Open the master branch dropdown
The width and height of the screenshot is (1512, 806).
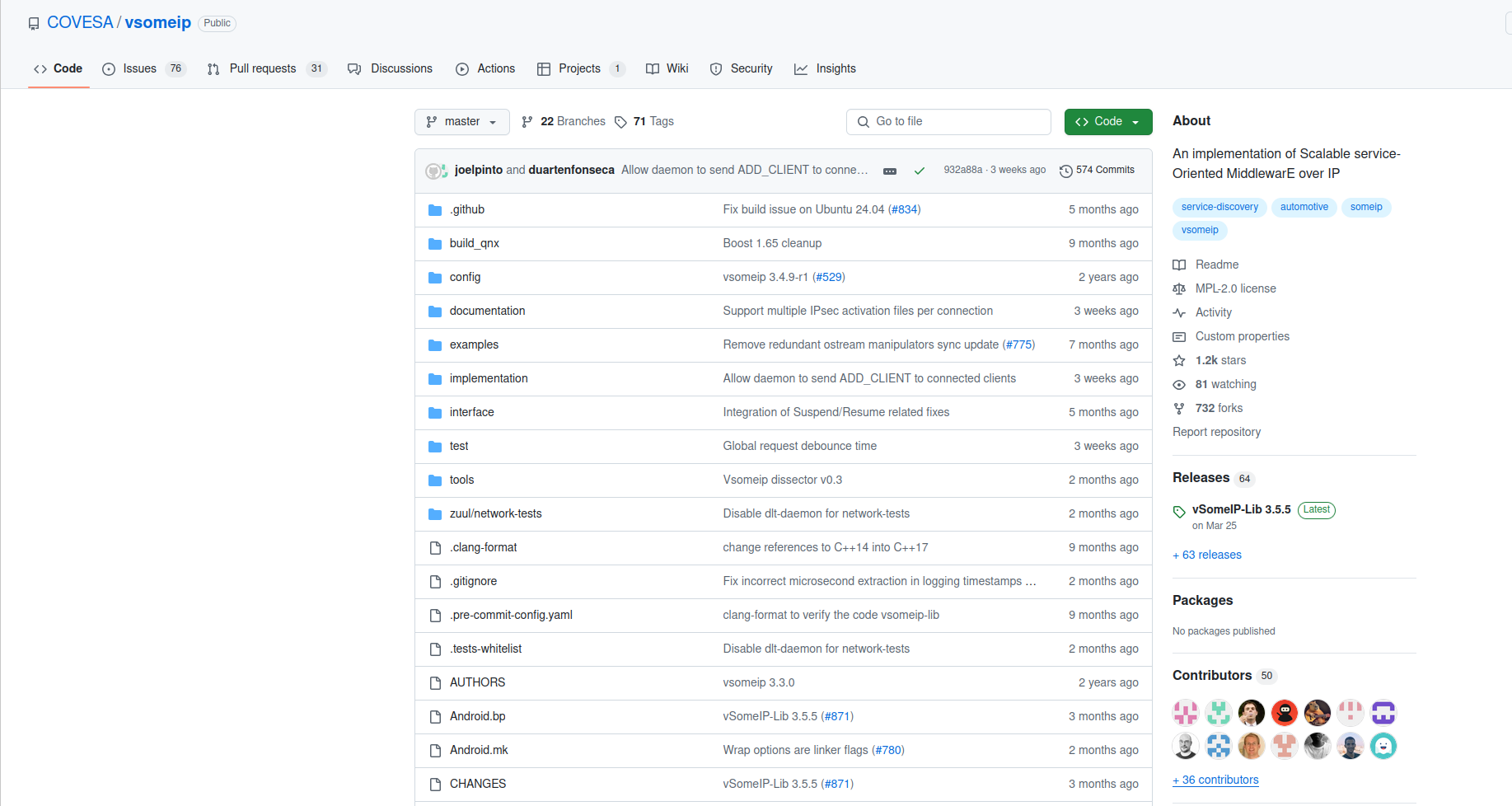coord(462,122)
